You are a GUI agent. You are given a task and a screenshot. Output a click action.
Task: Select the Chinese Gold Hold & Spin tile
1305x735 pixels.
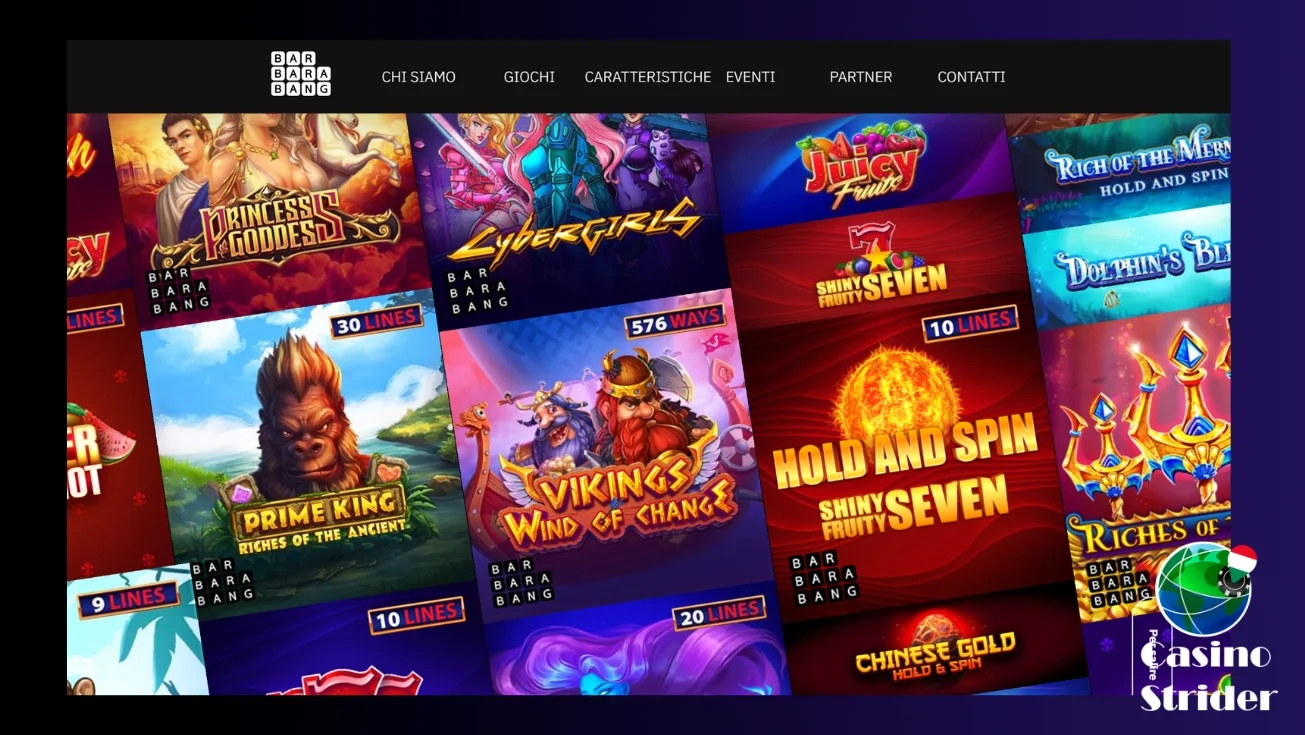point(935,648)
